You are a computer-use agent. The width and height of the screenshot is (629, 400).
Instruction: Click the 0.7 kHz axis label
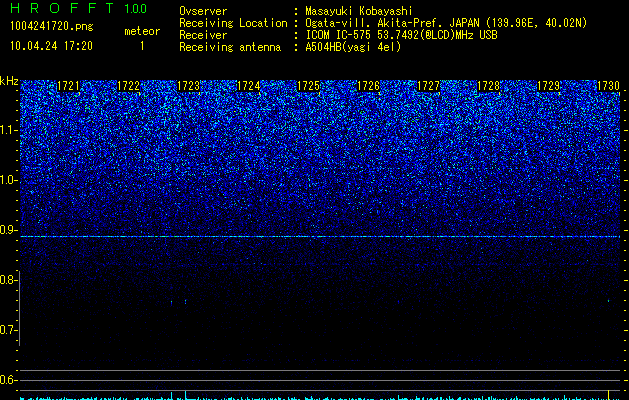(6, 330)
